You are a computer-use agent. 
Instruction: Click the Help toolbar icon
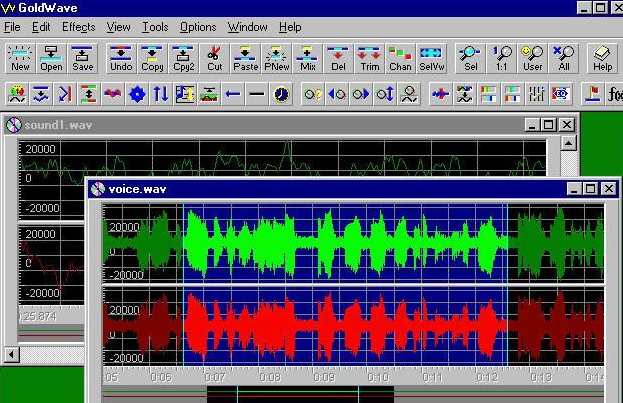pos(602,58)
